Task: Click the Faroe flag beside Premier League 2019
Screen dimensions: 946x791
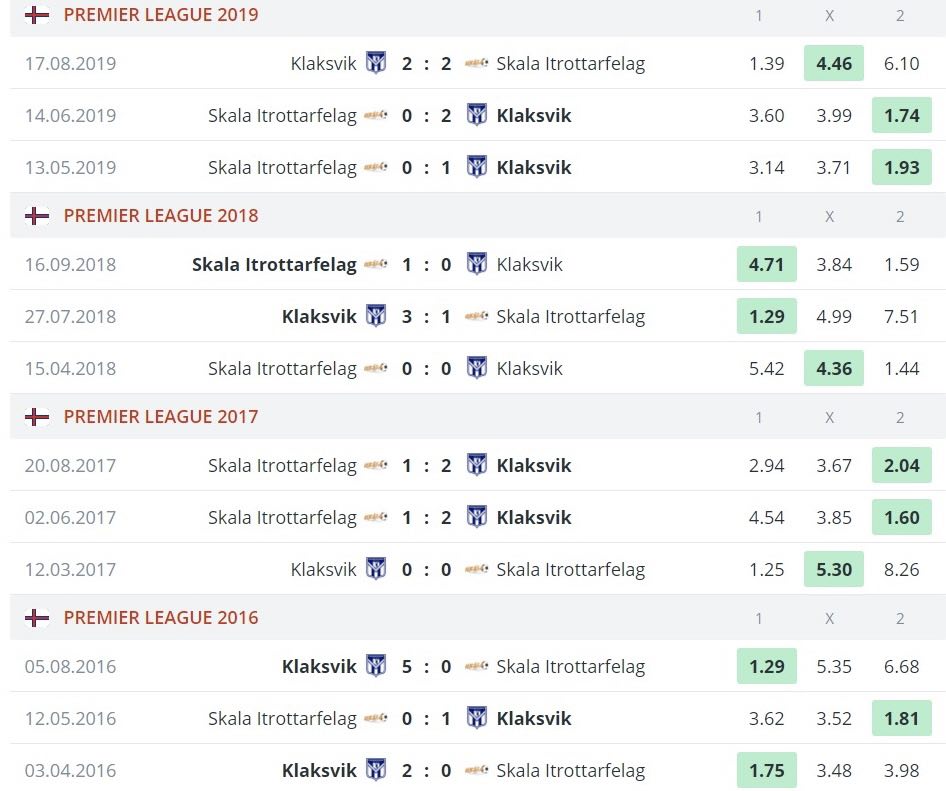Action: (37, 15)
